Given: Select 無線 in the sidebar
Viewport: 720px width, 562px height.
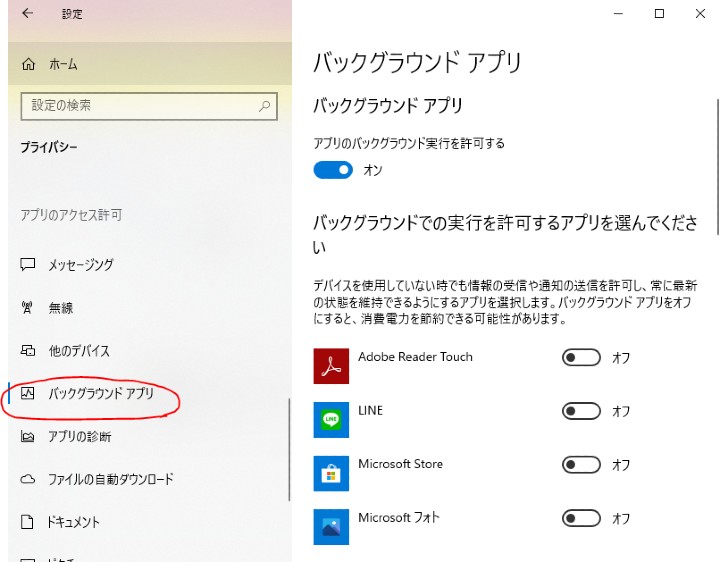Looking at the screenshot, I should [x=150, y=307].
